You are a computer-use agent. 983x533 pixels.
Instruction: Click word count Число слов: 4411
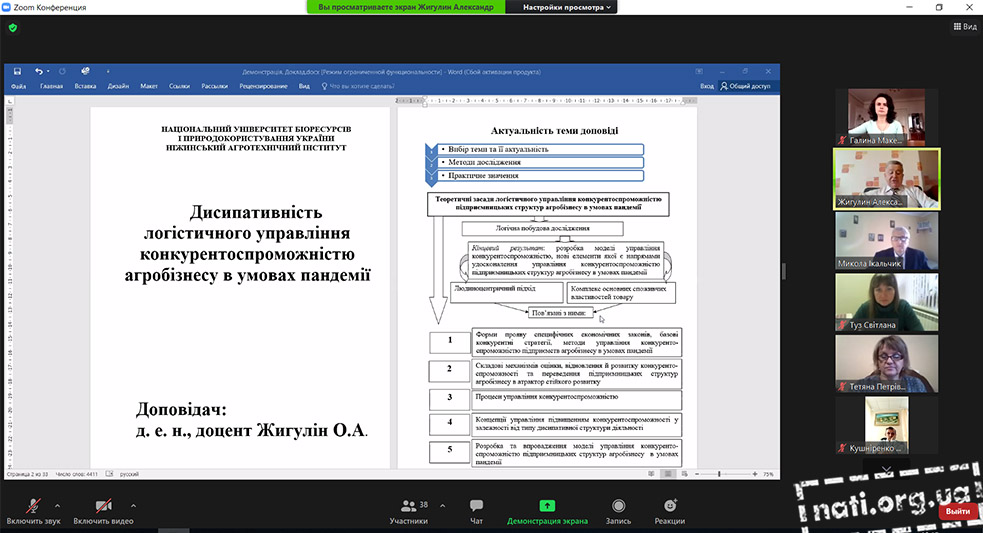coord(76,474)
